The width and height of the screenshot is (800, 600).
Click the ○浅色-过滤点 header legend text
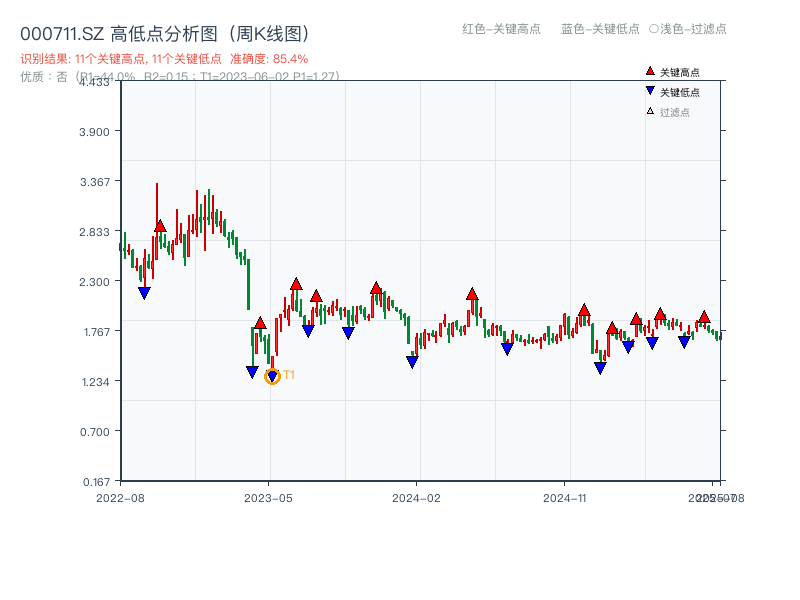688,29
